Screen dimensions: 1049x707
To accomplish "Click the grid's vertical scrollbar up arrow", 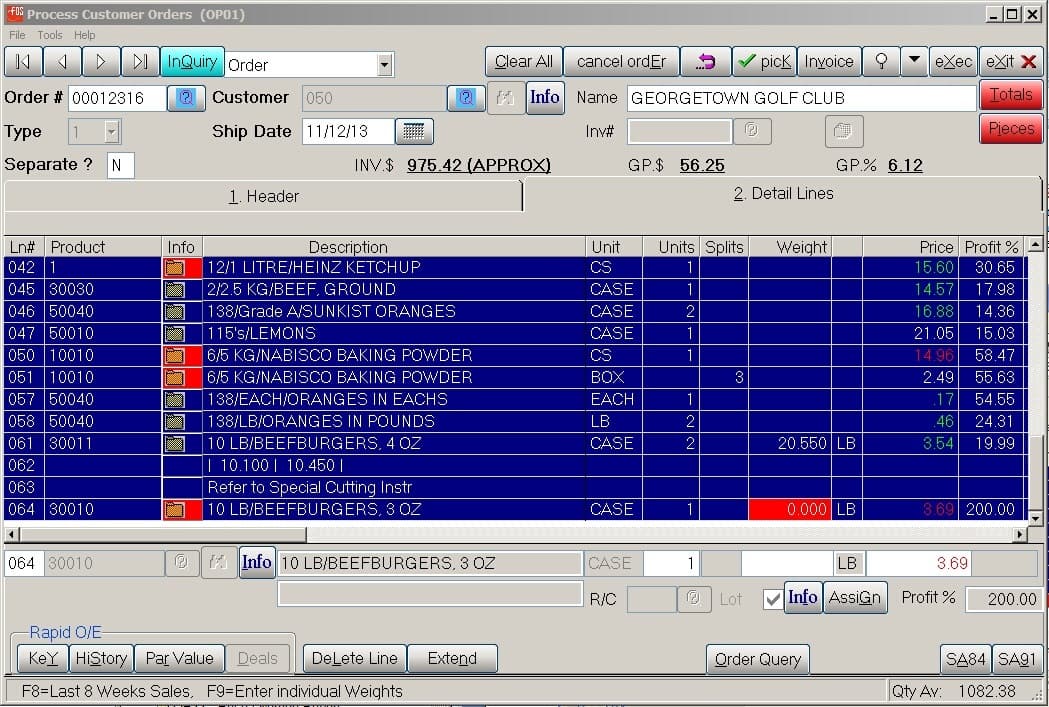I will click(1035, 244).
